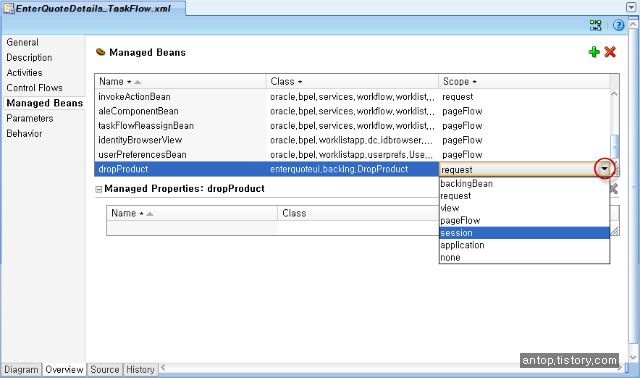The width and height of the screenshot is (640, 378).
Task: Open the General section
Action: 22,42
